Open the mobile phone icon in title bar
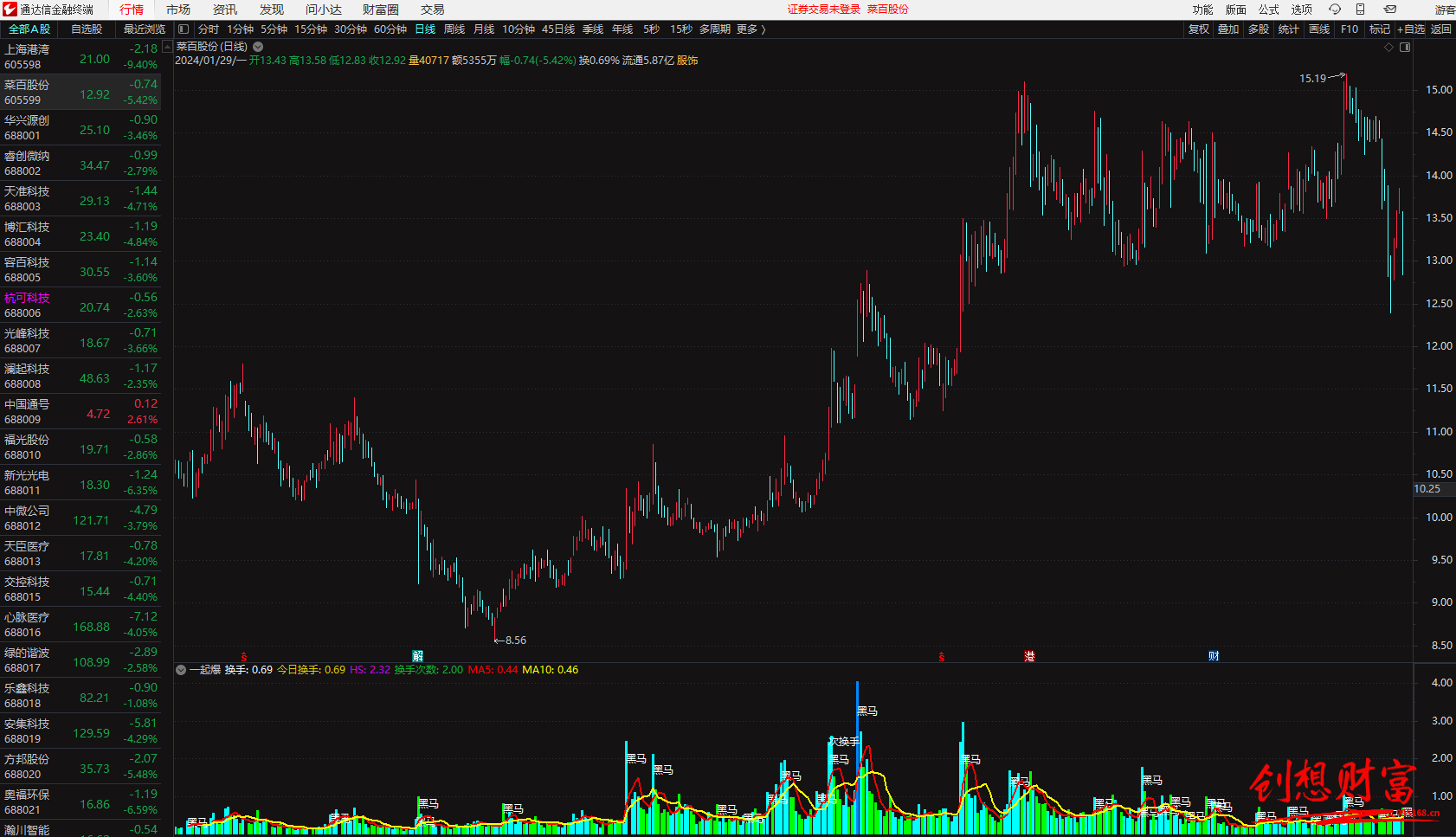 tap(1360, 10)
